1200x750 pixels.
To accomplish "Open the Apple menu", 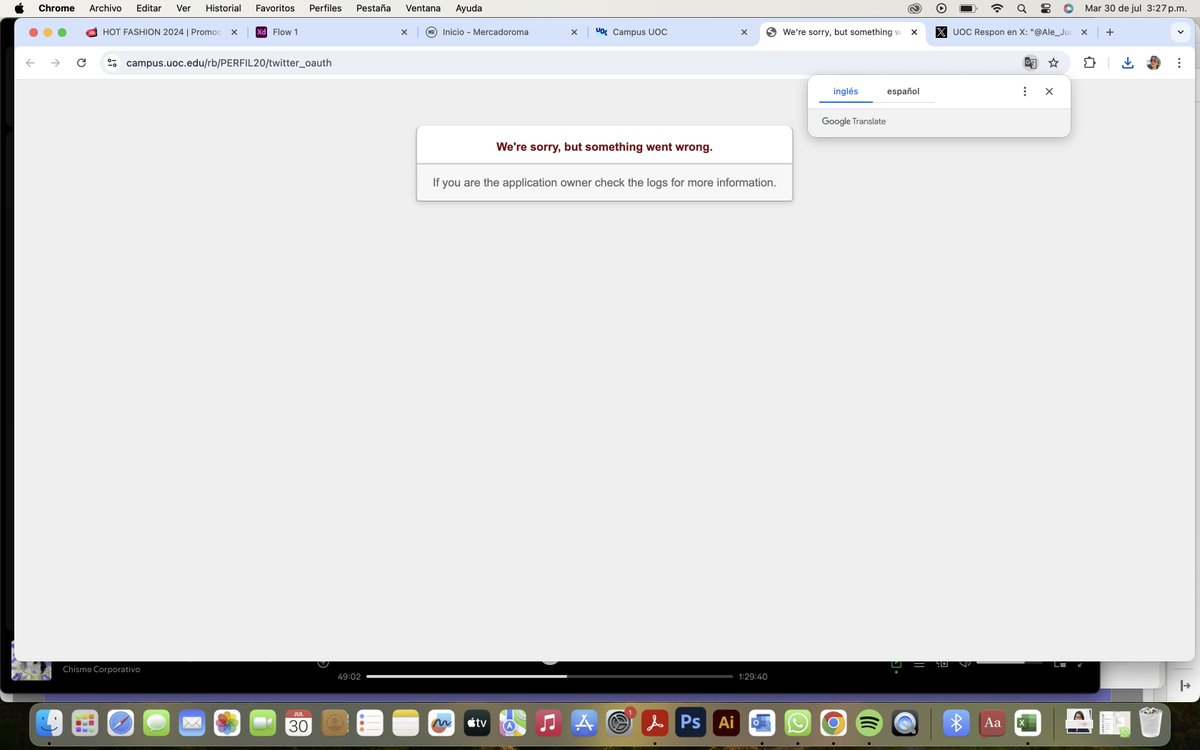I will pyautogui.click(x=19, y=8).
